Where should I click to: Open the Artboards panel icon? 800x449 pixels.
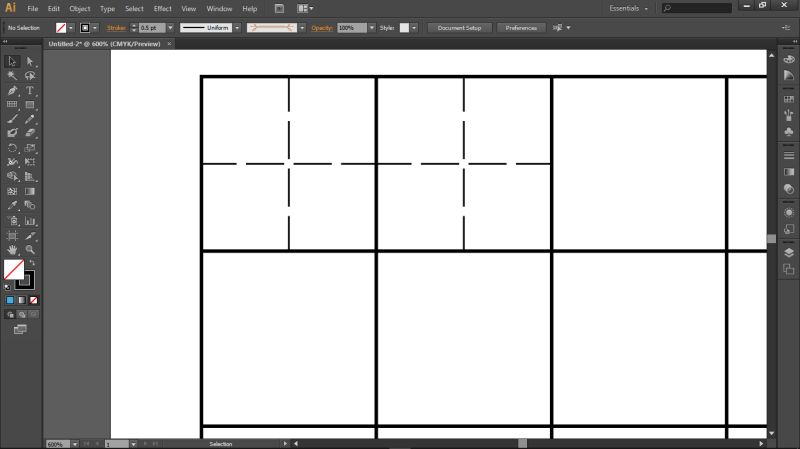[789, 269]
